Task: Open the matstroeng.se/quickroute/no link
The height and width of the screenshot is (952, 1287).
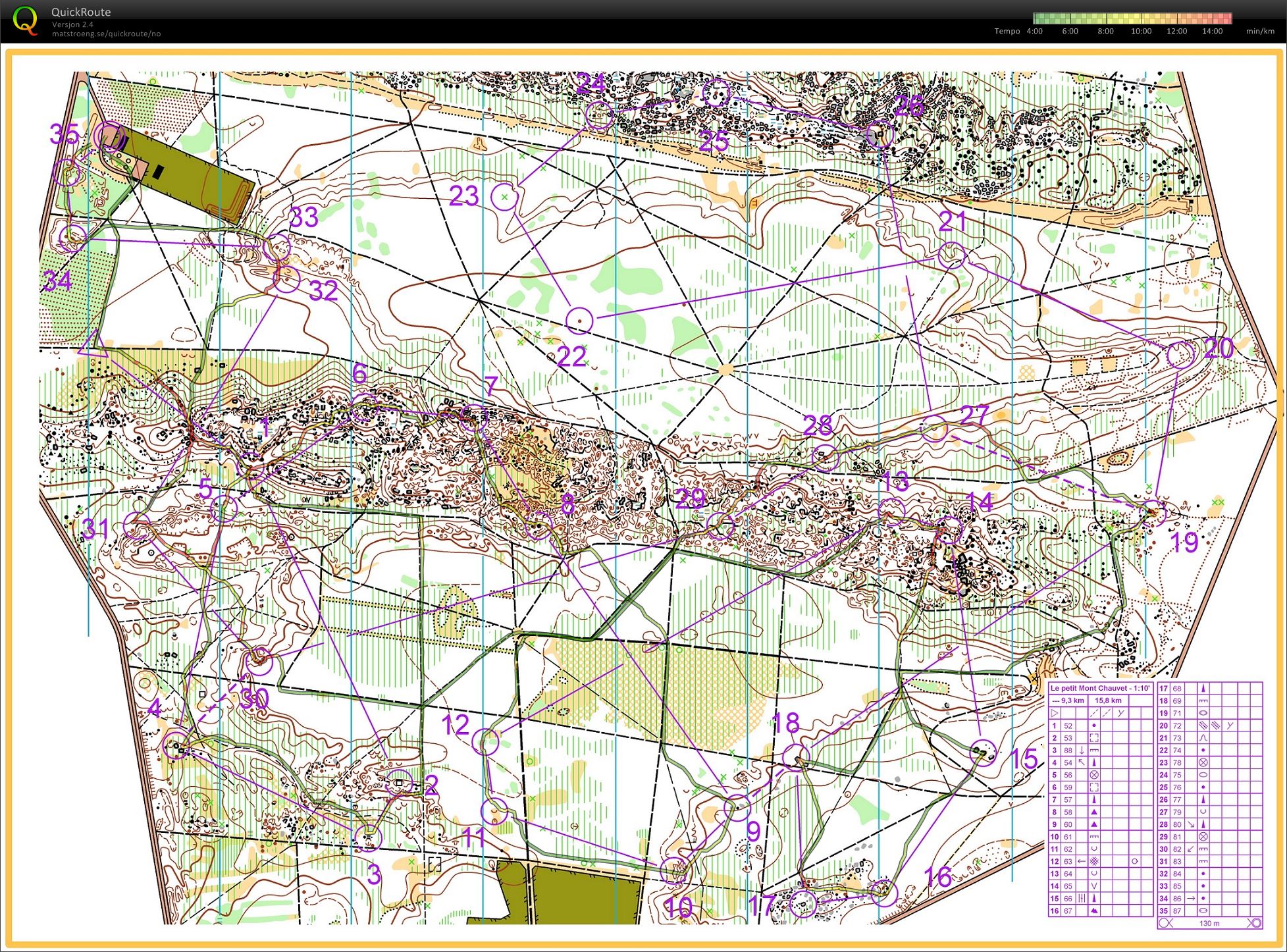Action: coord(106,34)
